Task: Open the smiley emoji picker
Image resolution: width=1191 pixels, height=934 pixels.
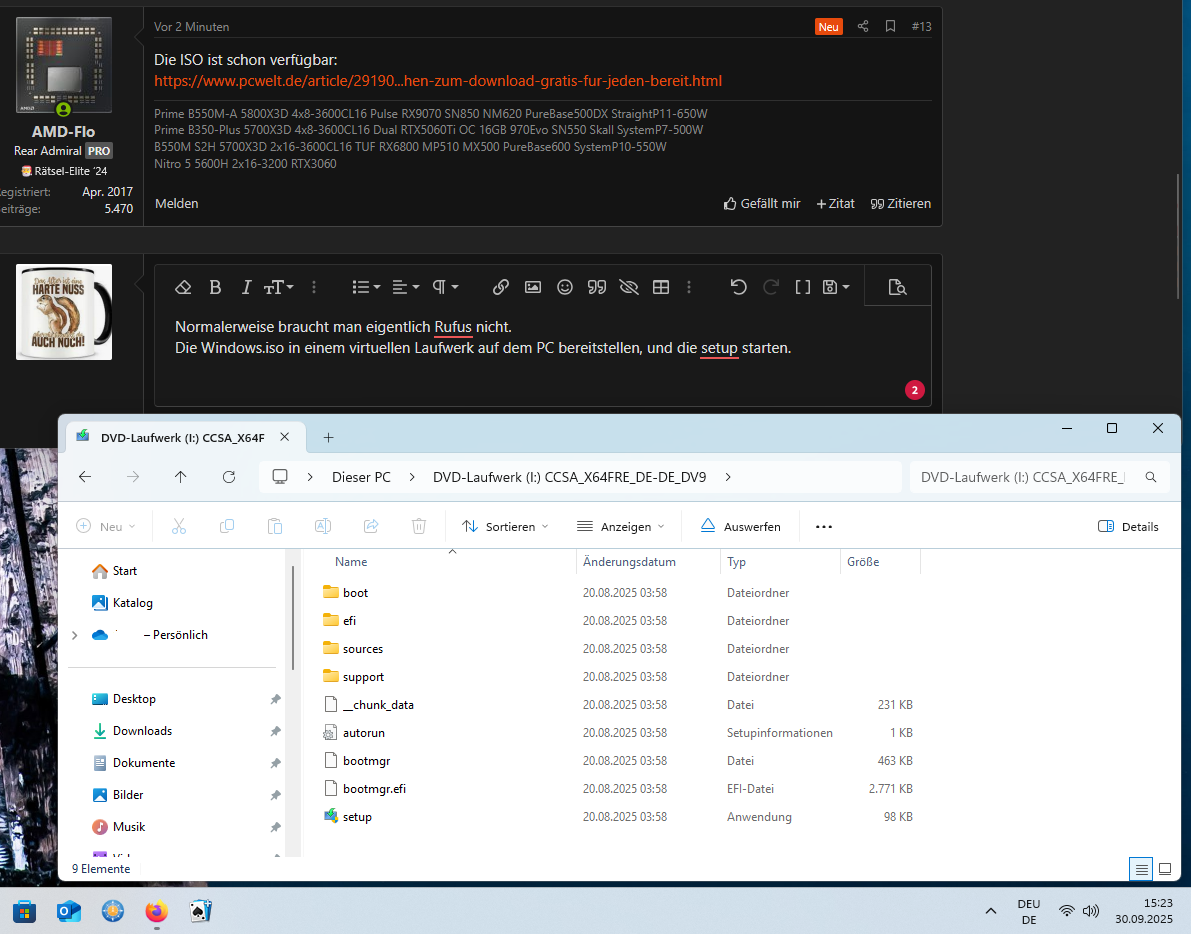Action: tap(564, 287)
